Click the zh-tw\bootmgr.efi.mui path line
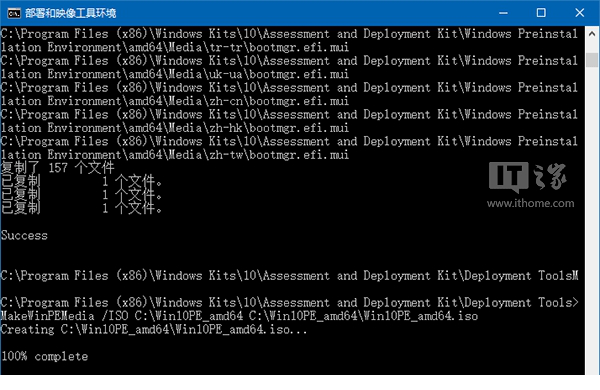This screenshot has height=390, width=600. 175,155
